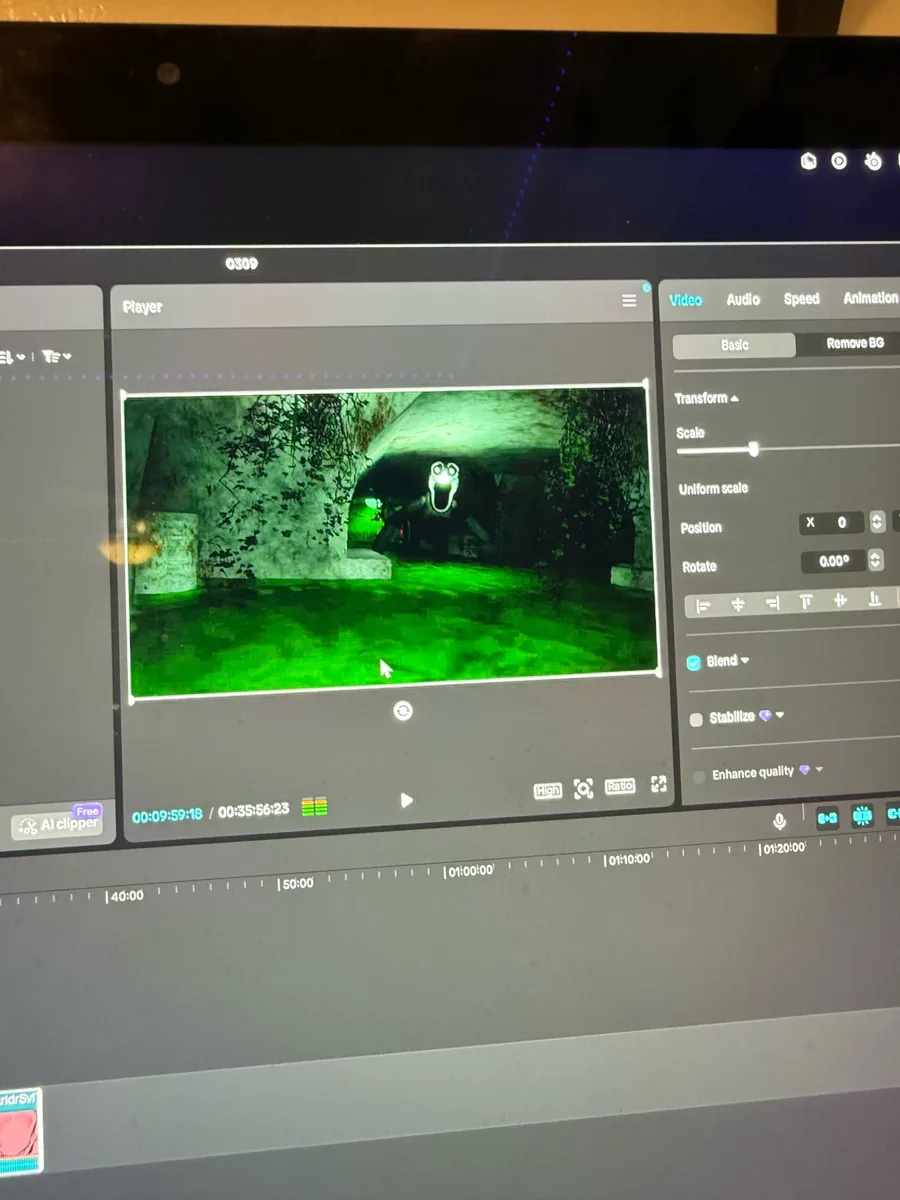Screen dimensions: 900x1200
Task: Click the third menu bar tray icon
Action: point(874,161)
